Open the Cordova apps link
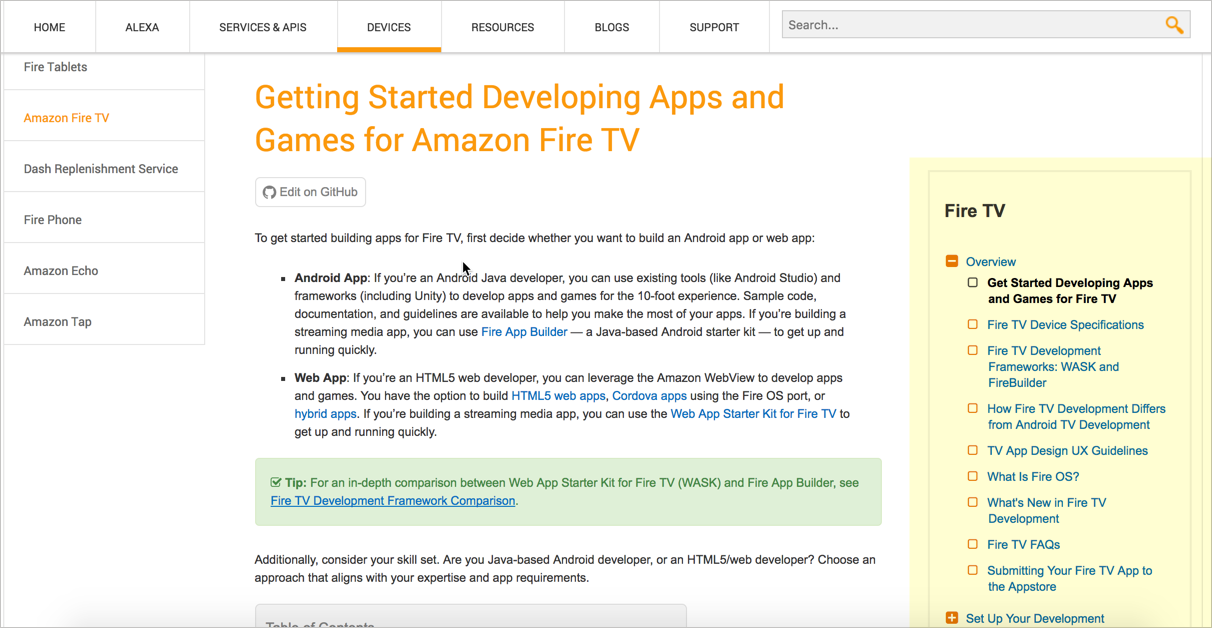 pyautogui.click(x=649, y=396)
